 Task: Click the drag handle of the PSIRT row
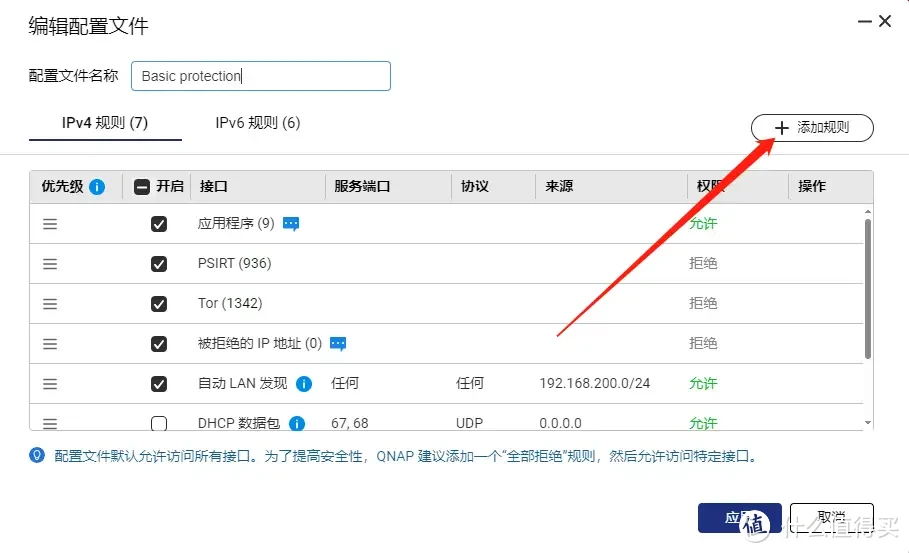50,264
